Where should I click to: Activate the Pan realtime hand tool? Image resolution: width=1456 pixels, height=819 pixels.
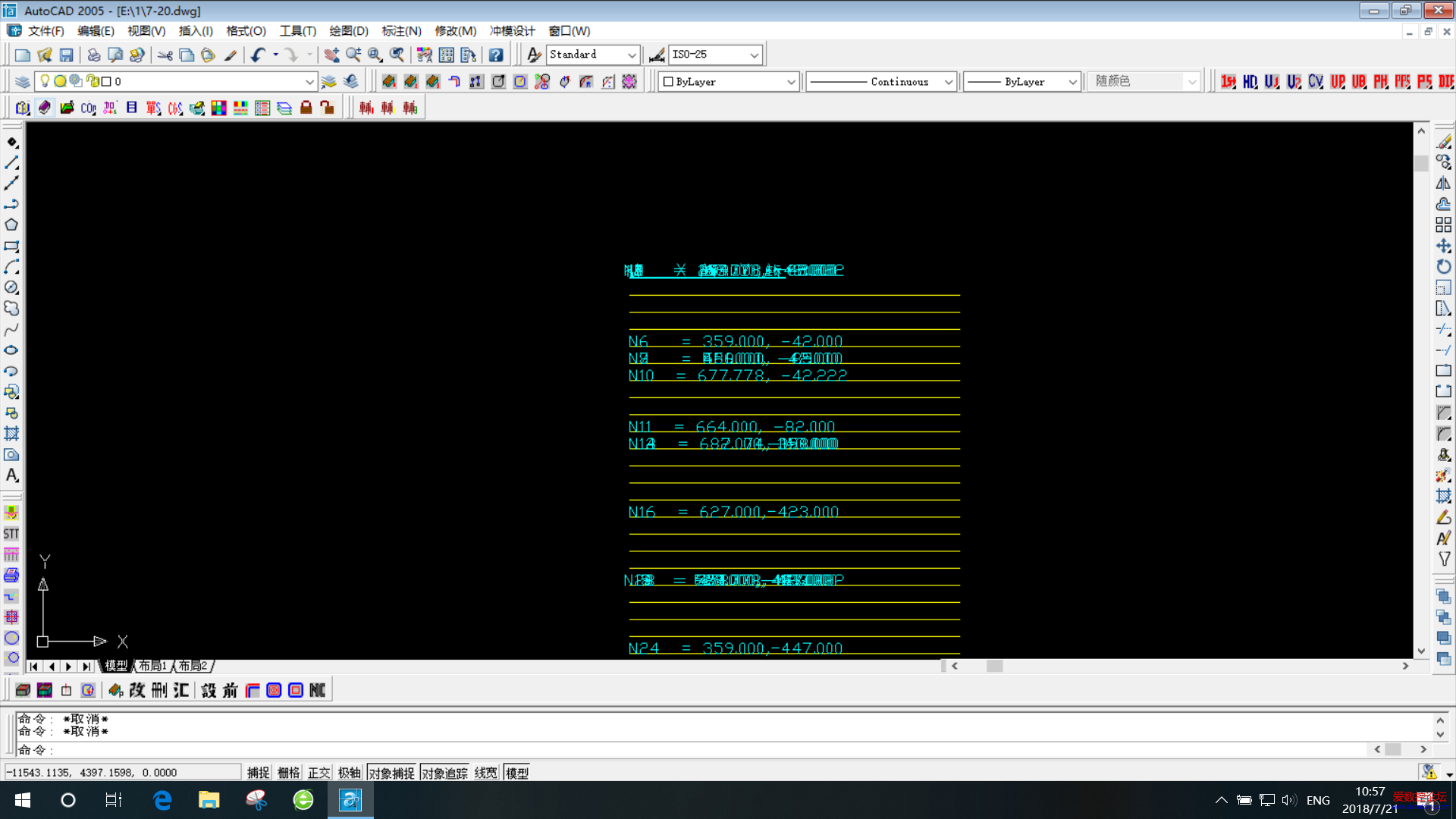point(331,55)
